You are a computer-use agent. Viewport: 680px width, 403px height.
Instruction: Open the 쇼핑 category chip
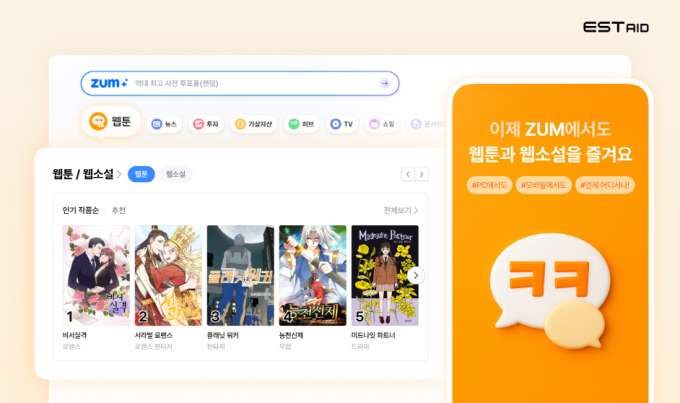click(x=382, y=124)
